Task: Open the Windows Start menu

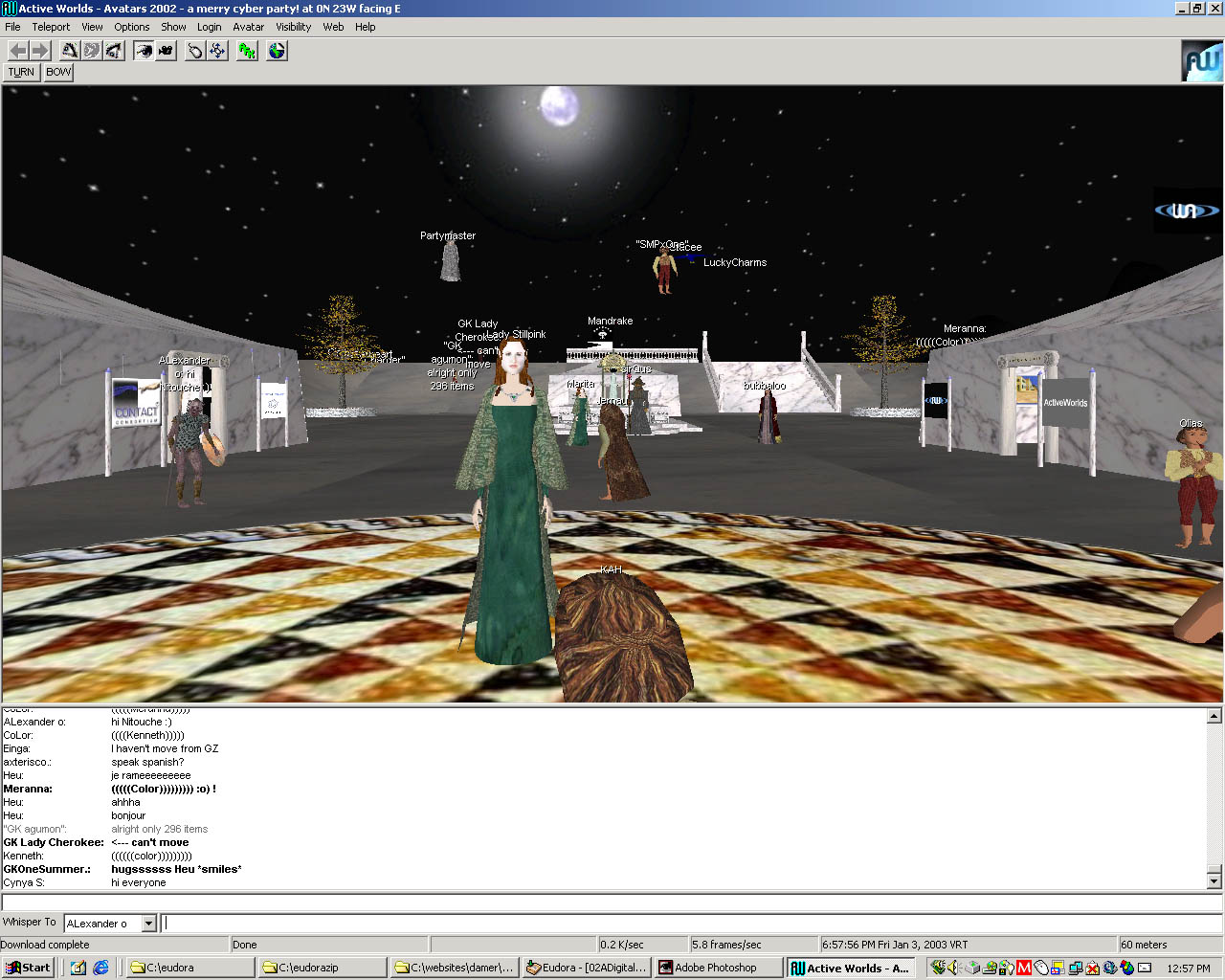Action: (28, 968)
